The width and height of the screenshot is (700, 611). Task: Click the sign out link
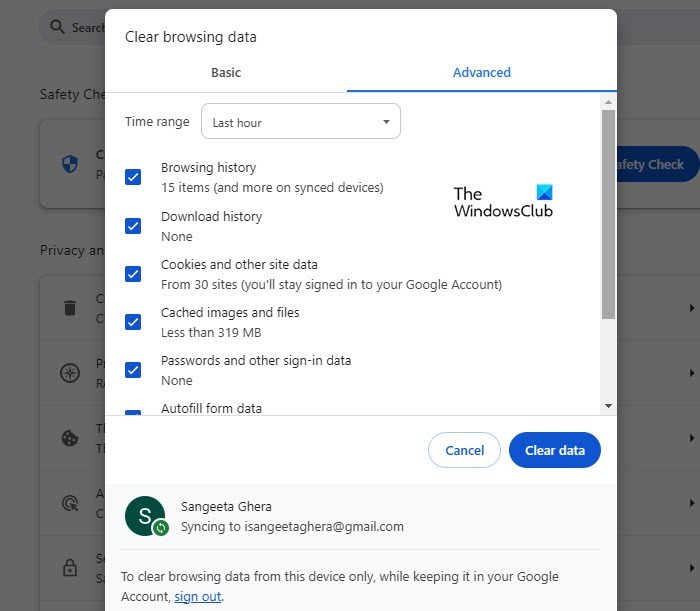[x=198, y=597]
